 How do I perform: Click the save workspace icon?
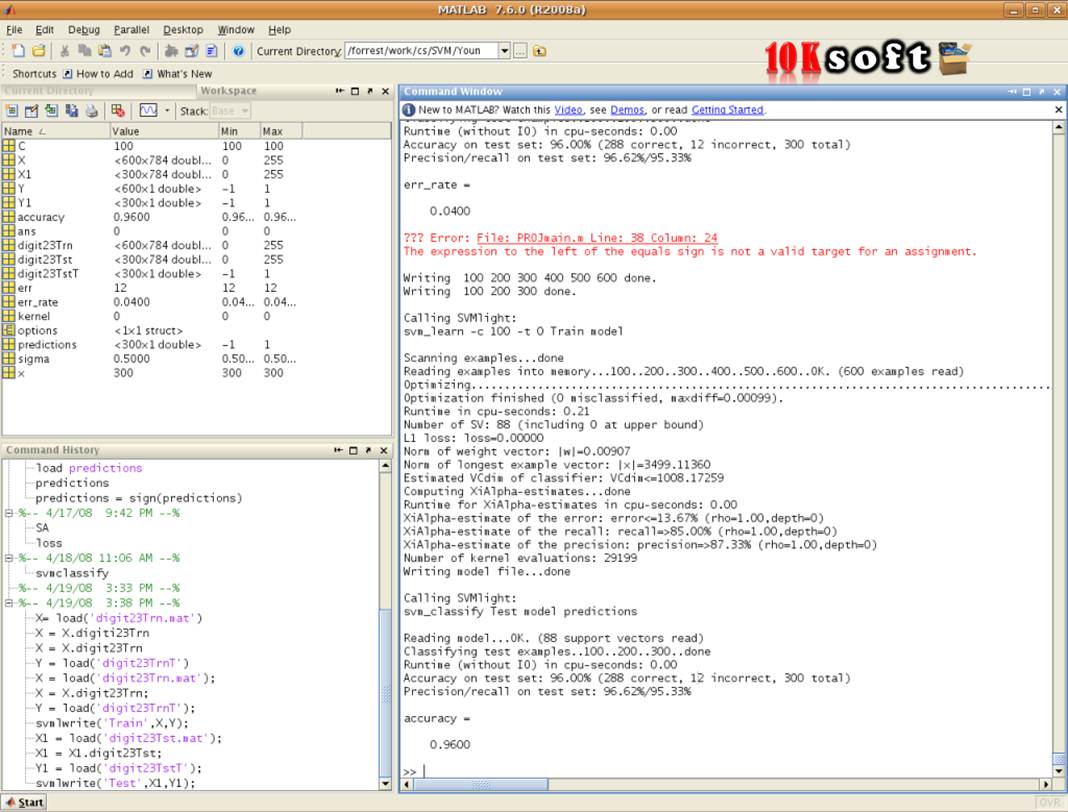(72, 110)
